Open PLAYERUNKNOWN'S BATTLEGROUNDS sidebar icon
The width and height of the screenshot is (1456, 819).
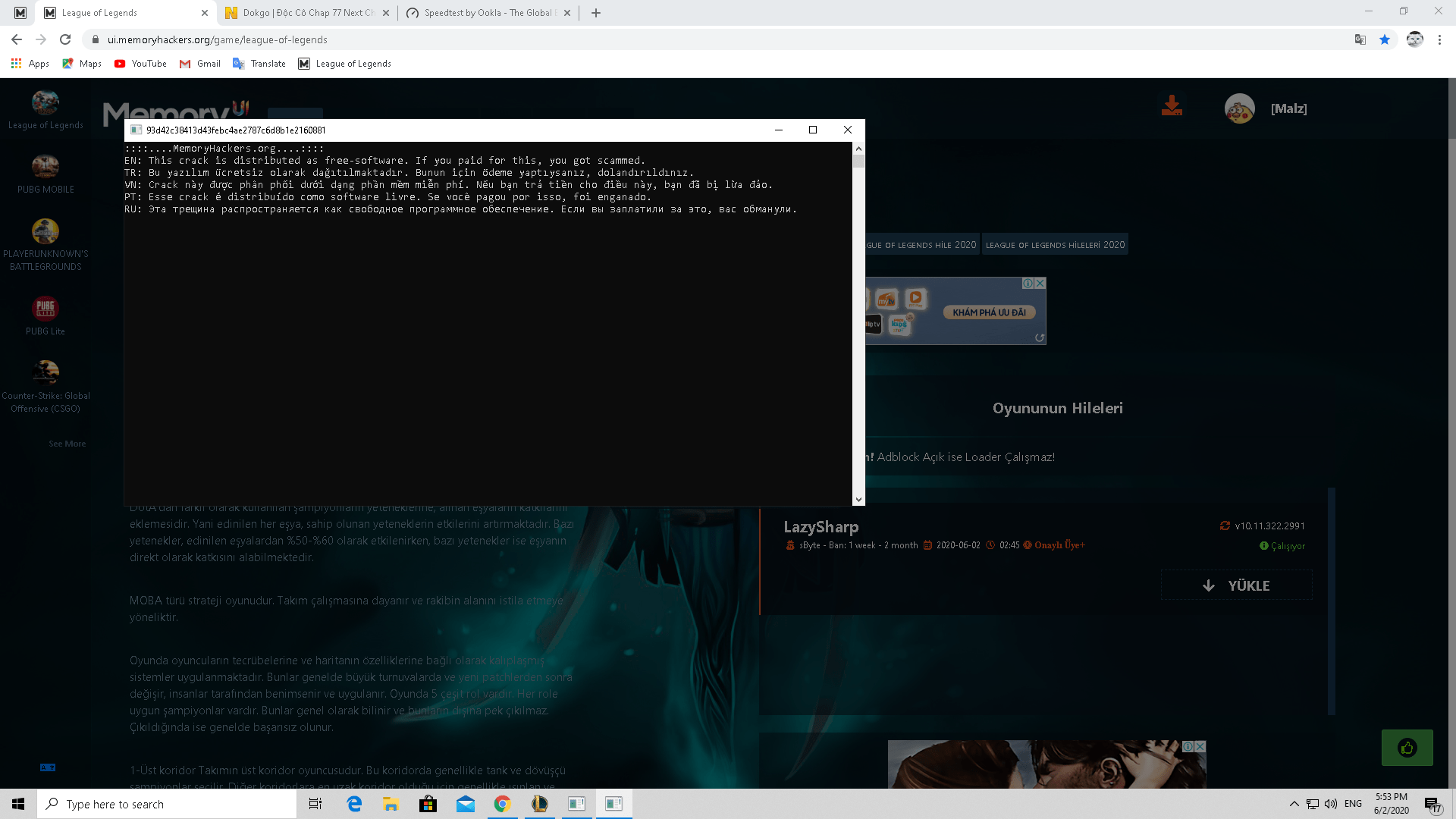pyautogui.click(x=45, y=231)
